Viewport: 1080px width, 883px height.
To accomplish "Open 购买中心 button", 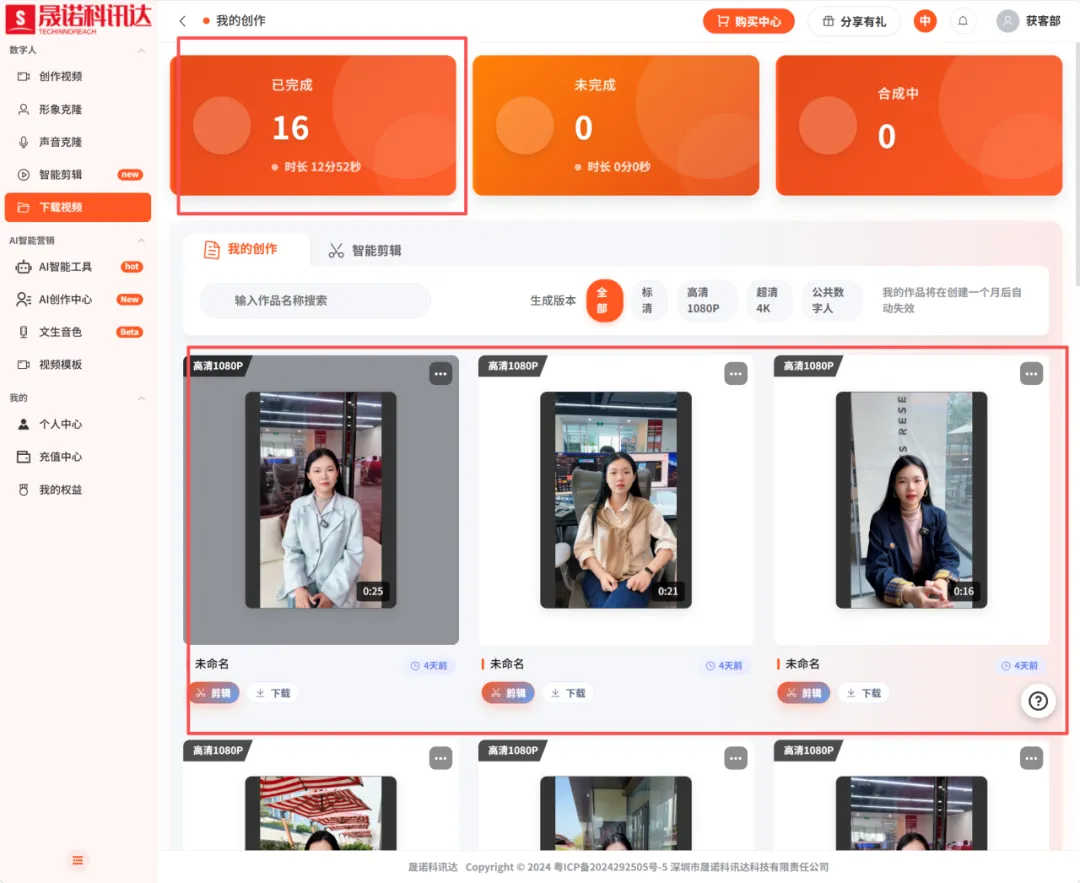I will tap(749, 21).
